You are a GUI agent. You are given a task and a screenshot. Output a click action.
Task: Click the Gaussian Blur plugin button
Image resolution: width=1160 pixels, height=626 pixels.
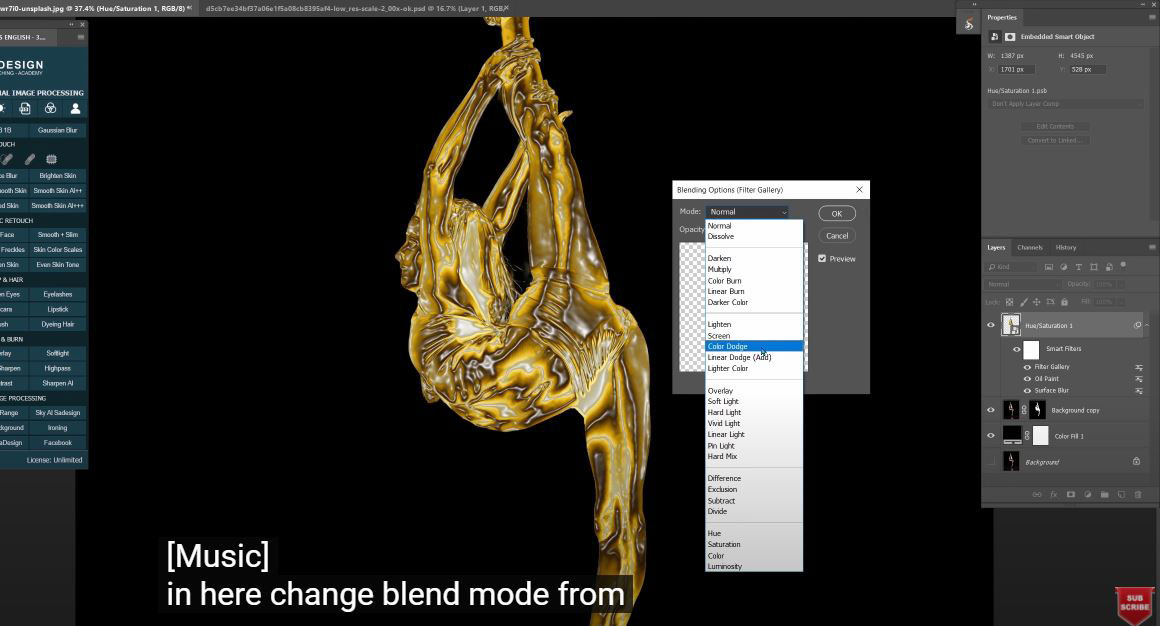coord(57,130)
